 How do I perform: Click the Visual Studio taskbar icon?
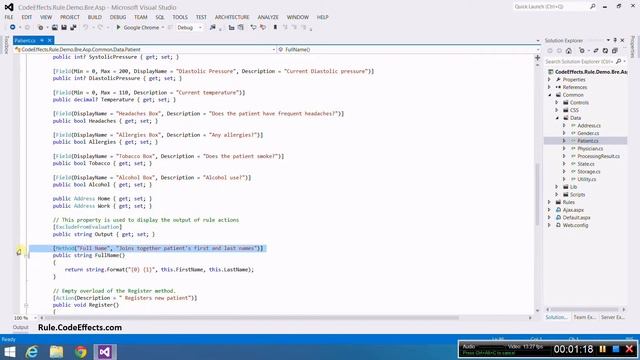[x=105, y=352]
